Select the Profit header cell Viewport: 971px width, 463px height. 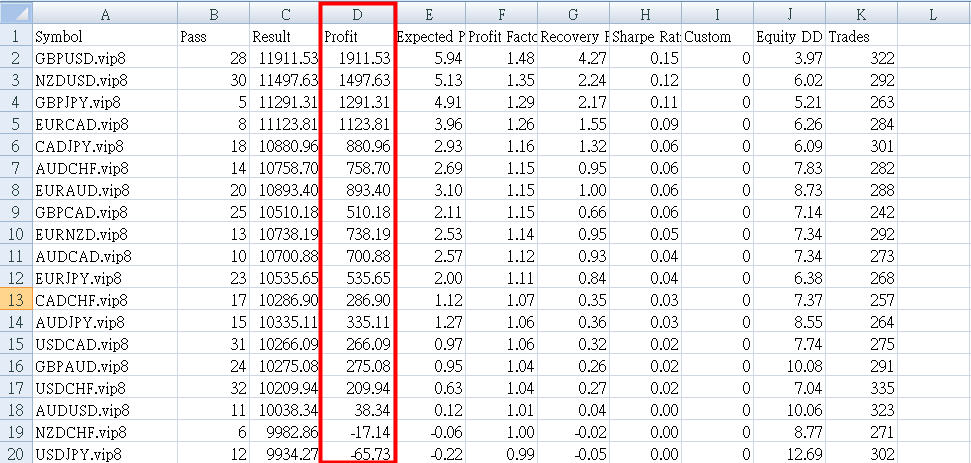click(x=357, y=36)
